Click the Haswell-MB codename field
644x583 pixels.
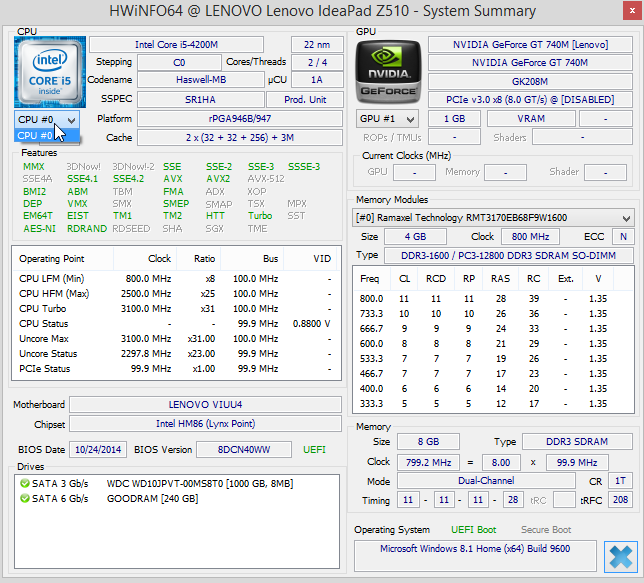tap(201, 80)
